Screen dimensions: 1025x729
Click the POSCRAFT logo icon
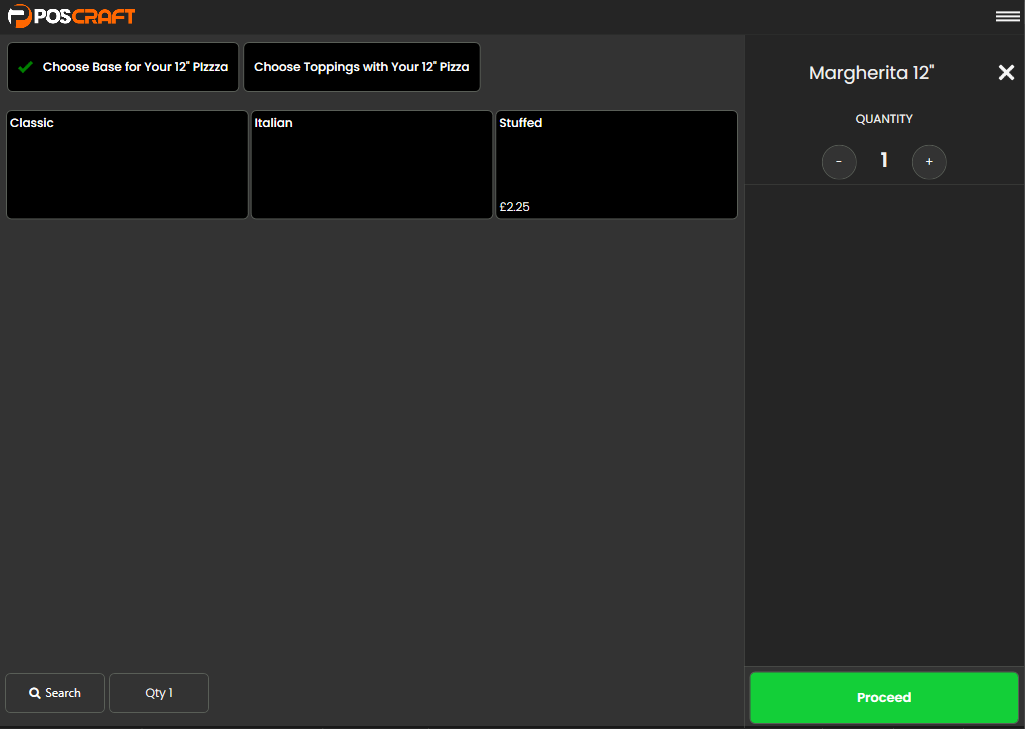click(19, 16)
